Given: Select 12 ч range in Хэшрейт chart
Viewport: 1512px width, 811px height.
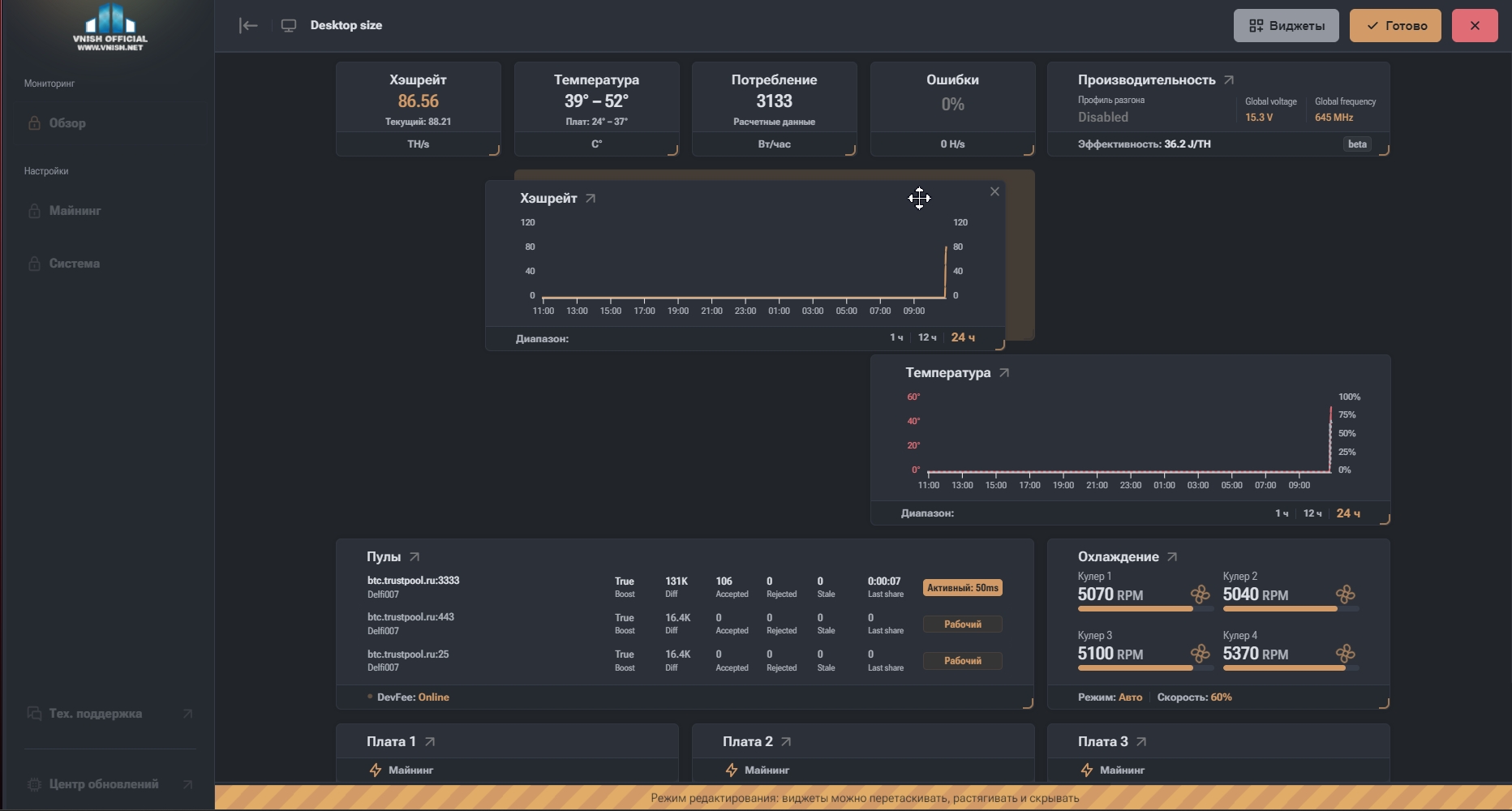Looking at the screenshot, I should coord(927,337).
